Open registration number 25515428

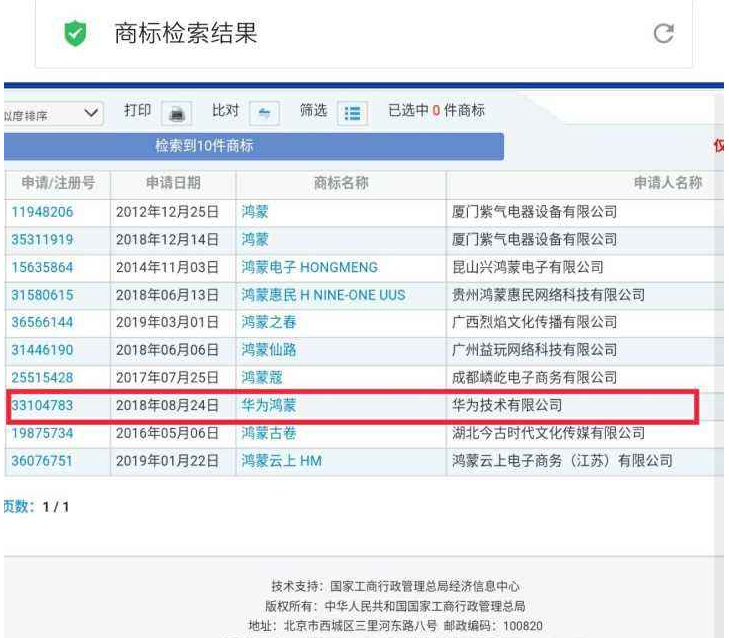(42, 378)
